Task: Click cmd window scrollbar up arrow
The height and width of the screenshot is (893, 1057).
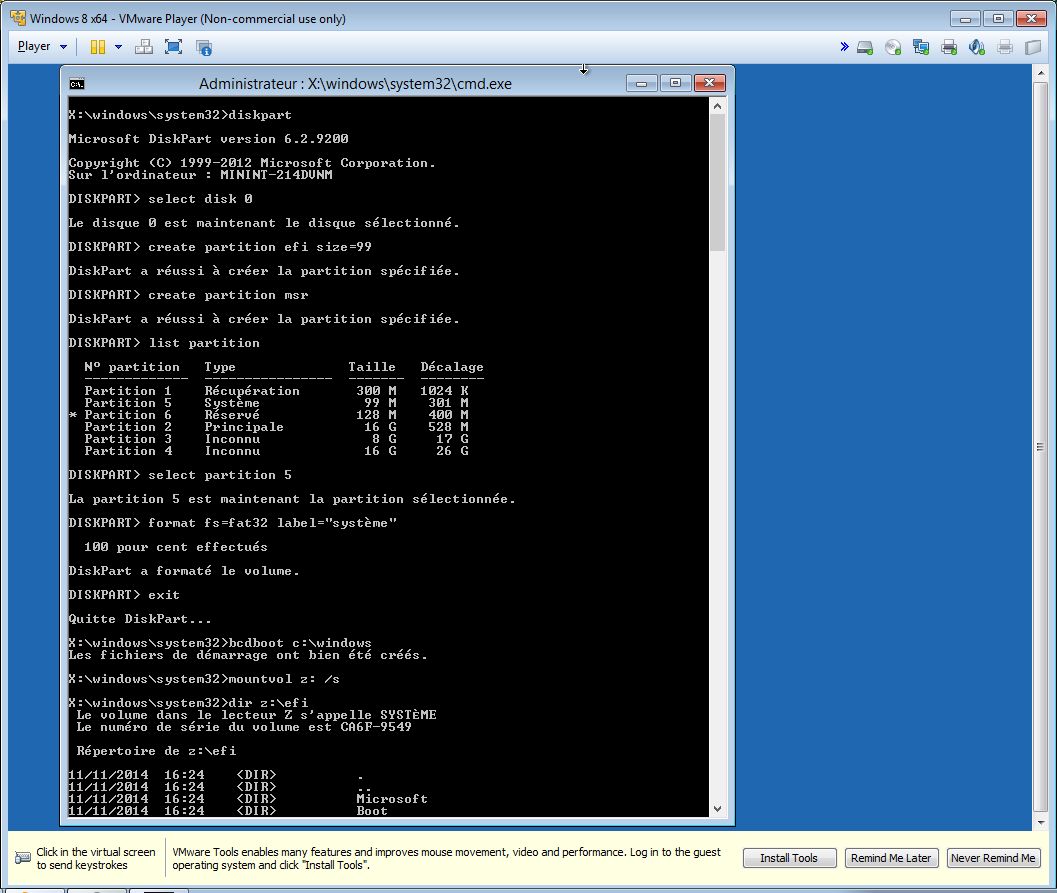Action: [717, 106]
